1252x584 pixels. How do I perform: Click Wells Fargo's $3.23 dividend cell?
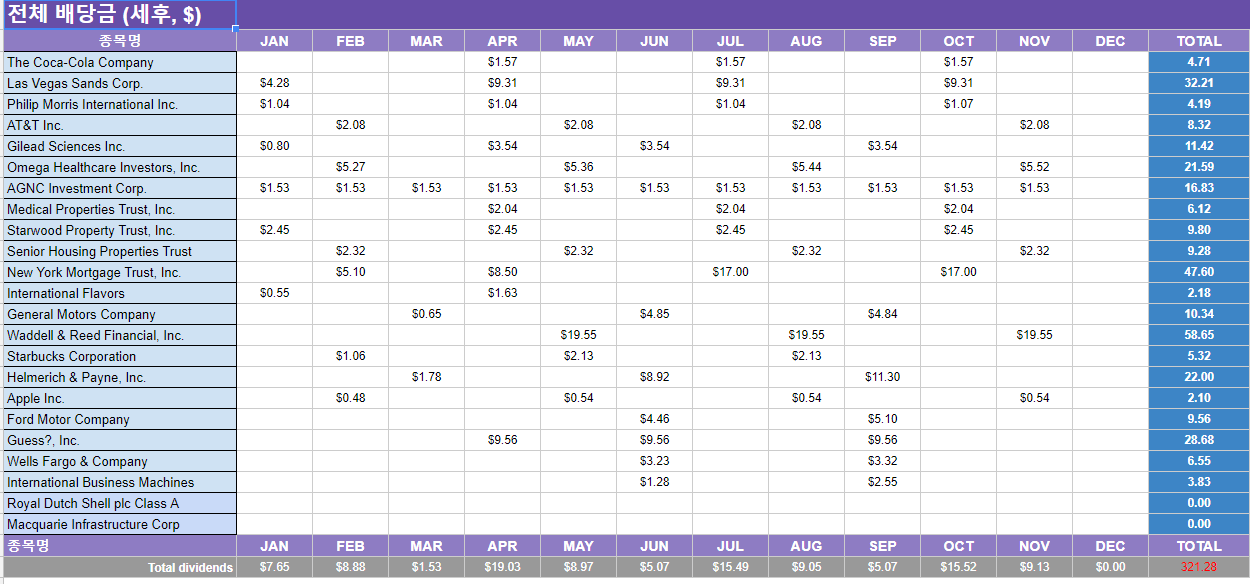pyautogui.click(x=654, y=461)
